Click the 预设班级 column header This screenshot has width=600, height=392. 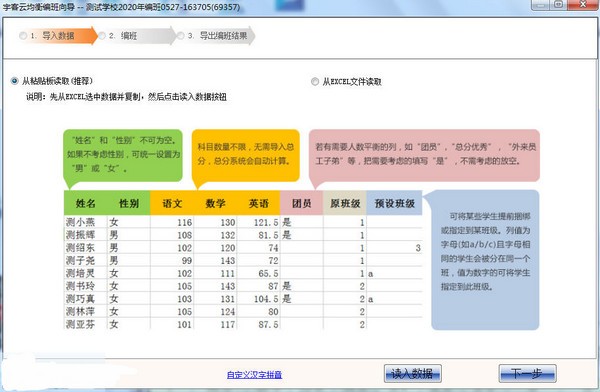395,203
